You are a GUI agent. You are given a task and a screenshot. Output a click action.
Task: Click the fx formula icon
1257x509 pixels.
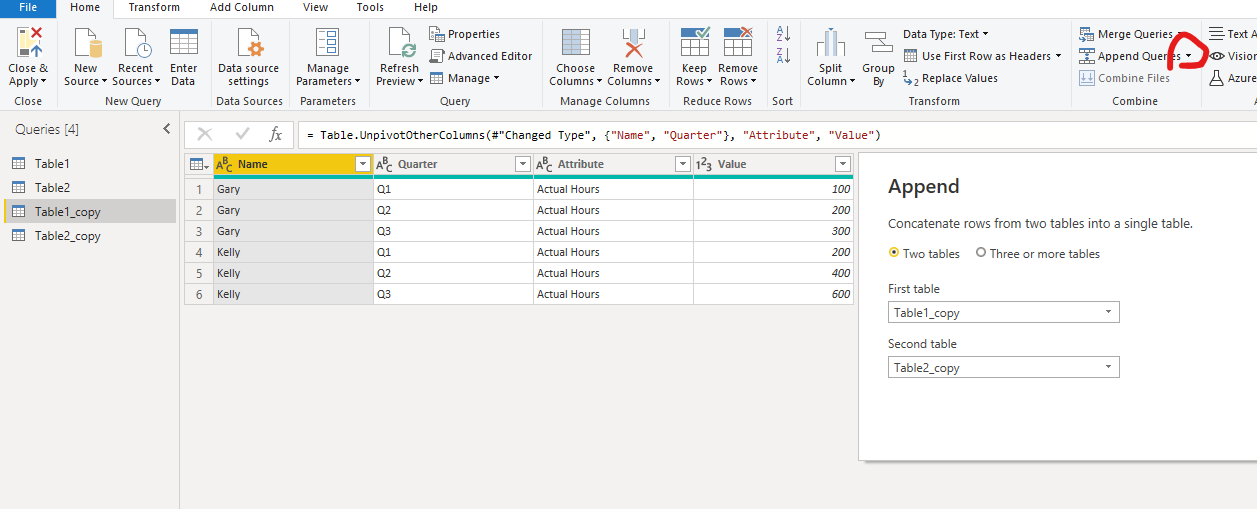[276, 134]
